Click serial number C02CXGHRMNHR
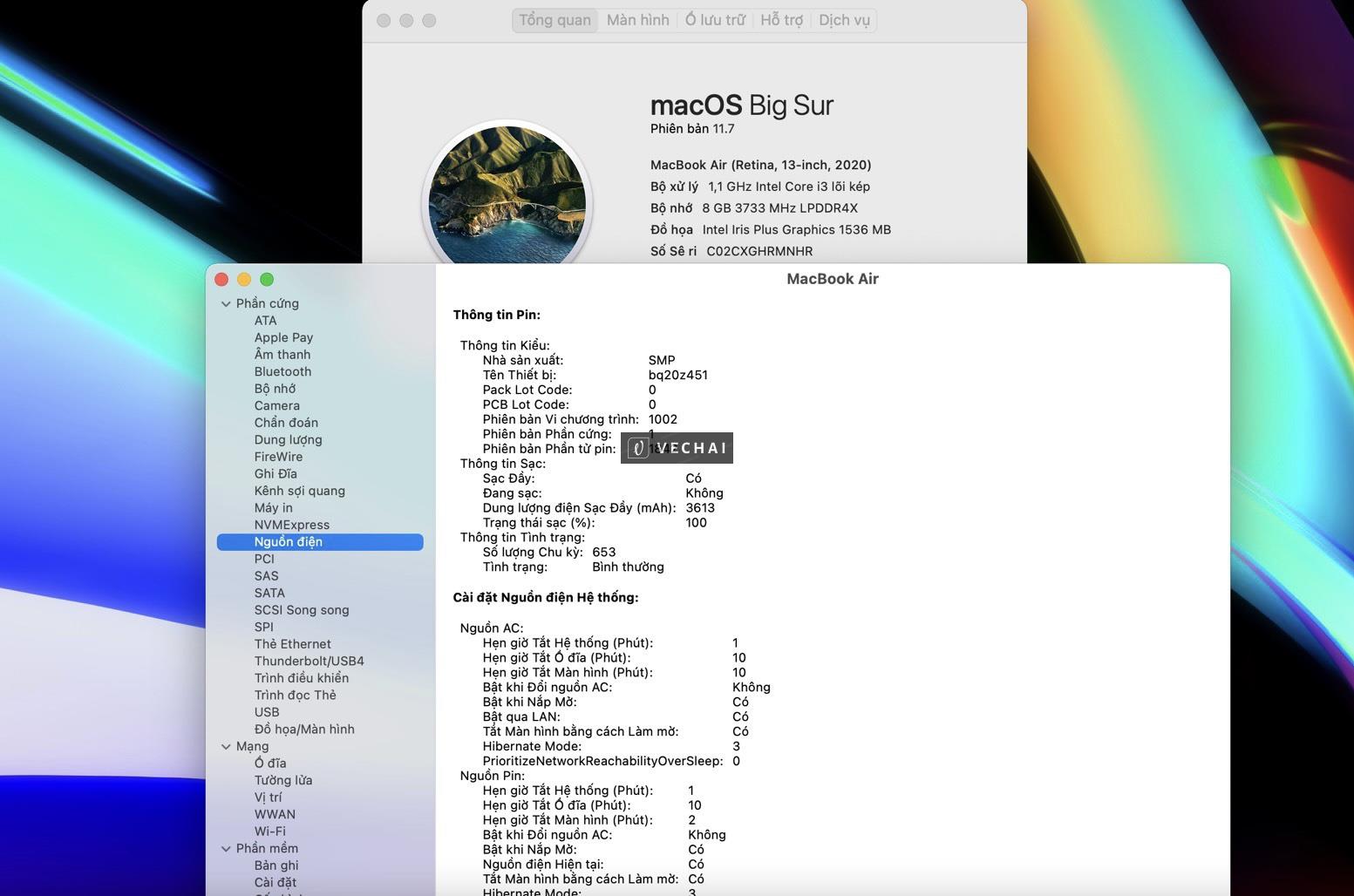The height and width of the screenshot is (896, 1354). pos(759,251)
